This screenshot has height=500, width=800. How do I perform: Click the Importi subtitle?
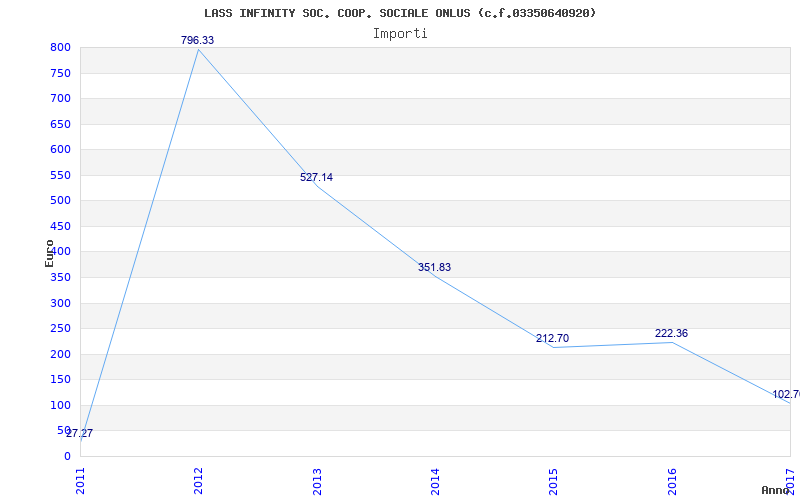click(400, 34)
